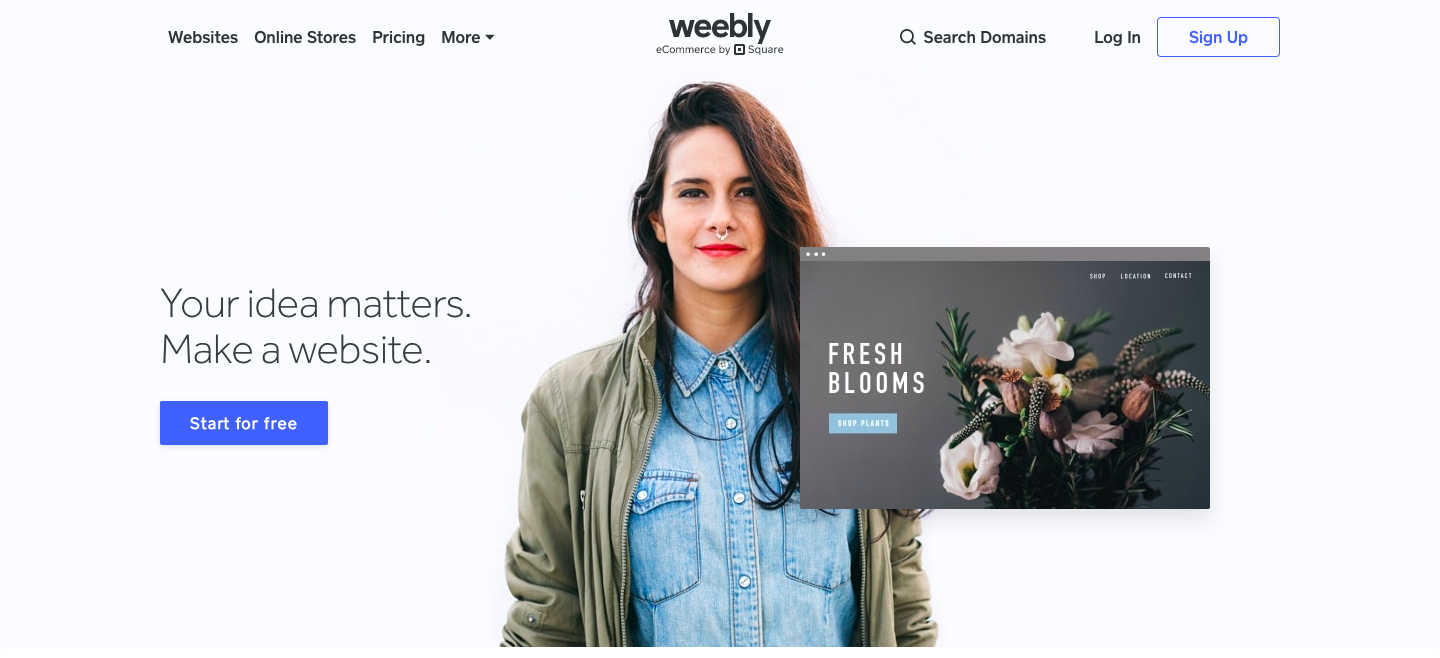Click the Weebly logo
The image size is (1440, 658).
coord(719,28)
